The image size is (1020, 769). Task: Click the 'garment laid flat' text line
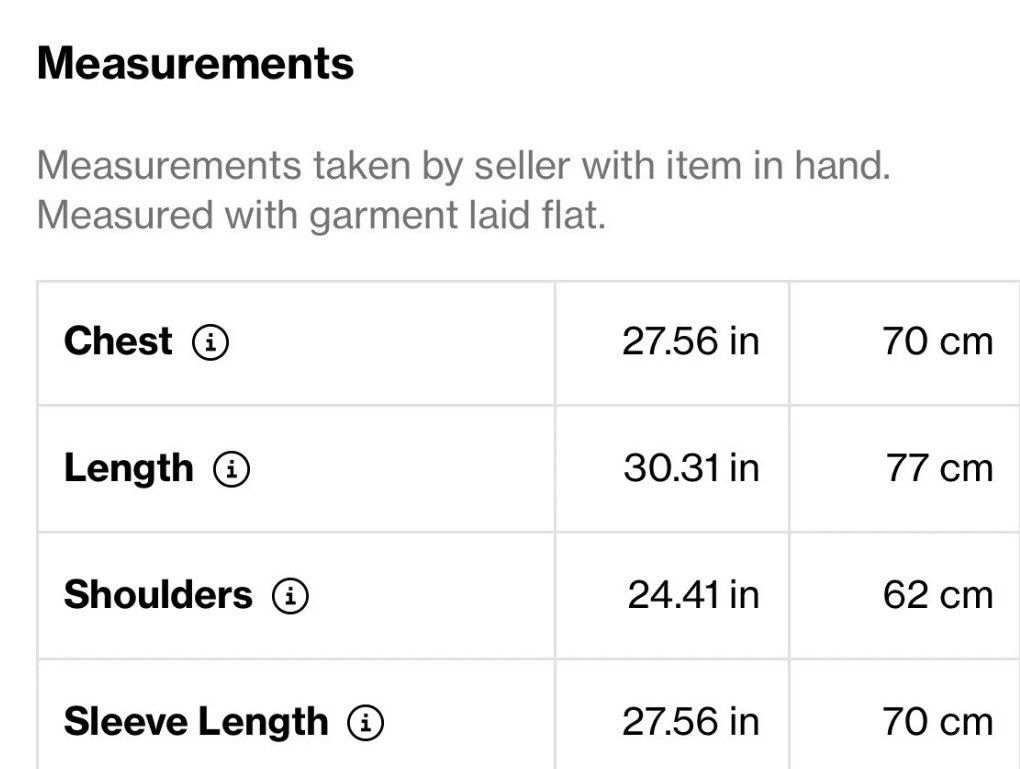pyautogui.click(x=457, y=216)
